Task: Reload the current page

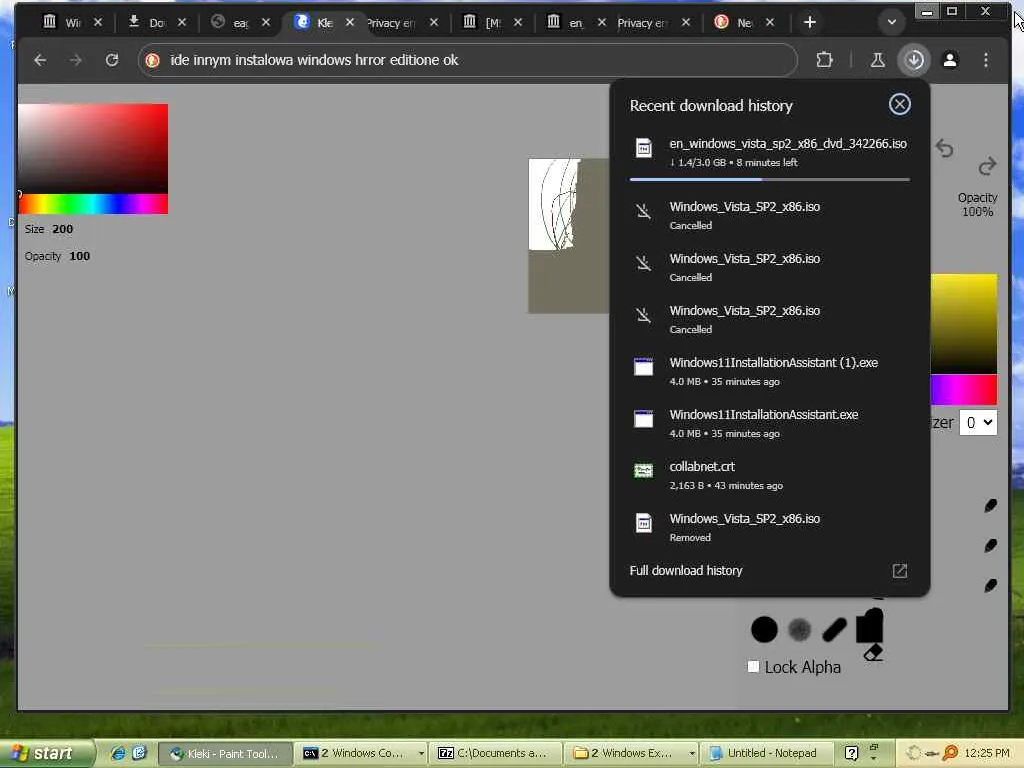Action: point(112,60)
